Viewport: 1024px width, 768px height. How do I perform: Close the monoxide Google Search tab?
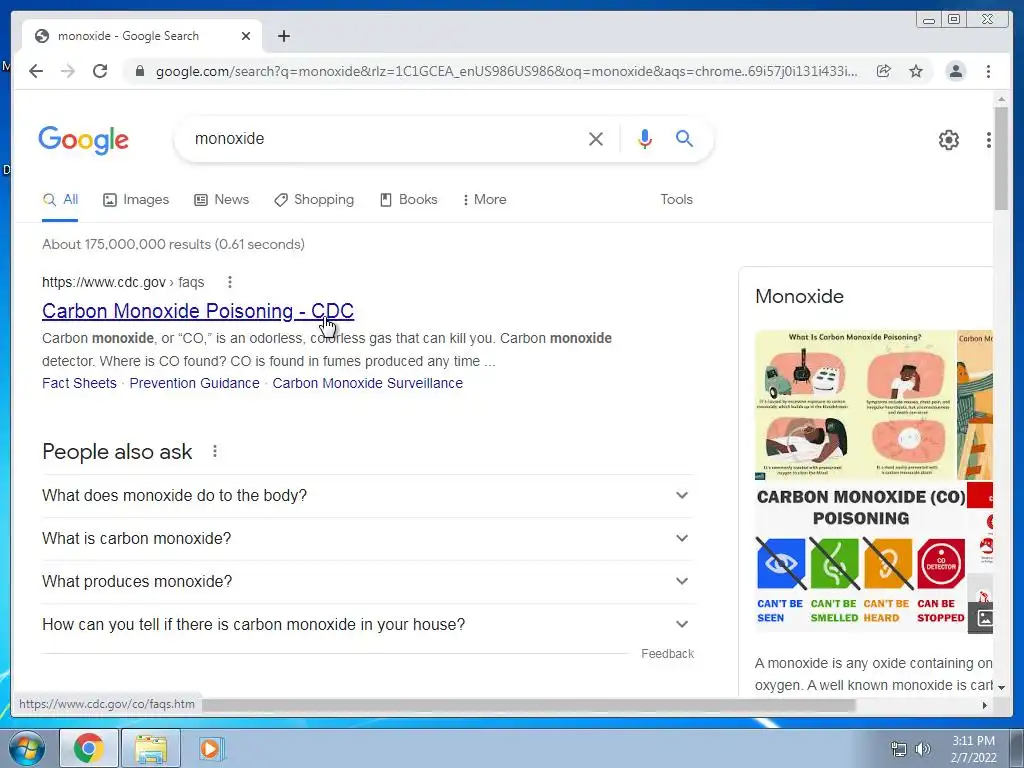pyautogui.click(x=246, y=36)
